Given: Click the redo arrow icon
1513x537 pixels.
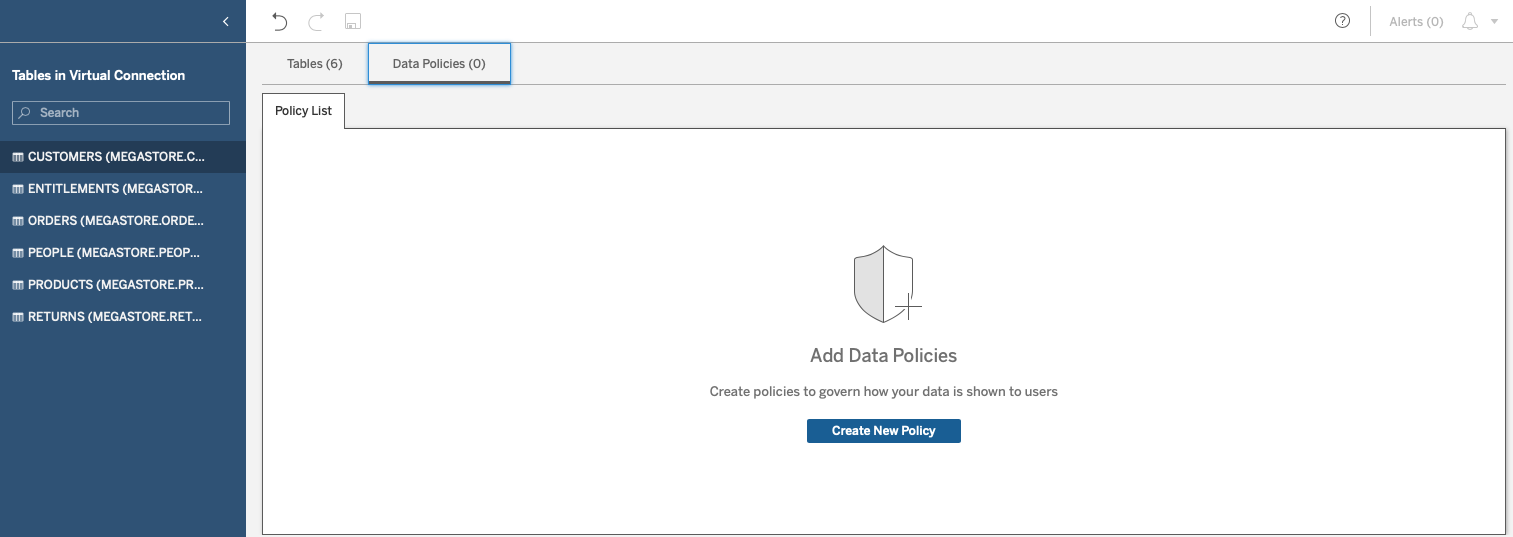Looking at the screenshot, I should [316, 21].
